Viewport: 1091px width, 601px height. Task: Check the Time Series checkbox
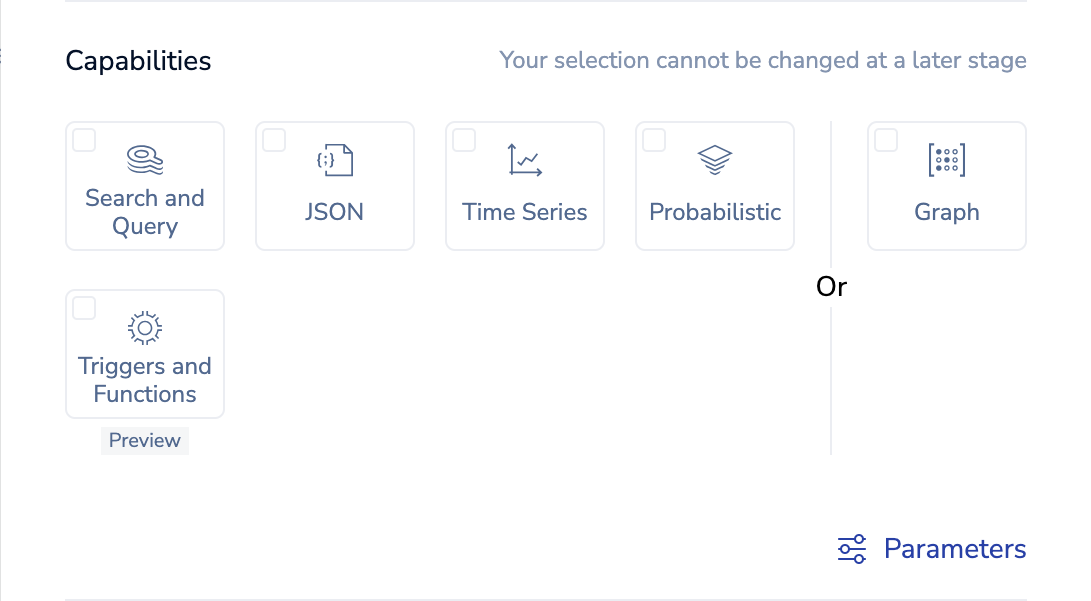tap(465, 141)
